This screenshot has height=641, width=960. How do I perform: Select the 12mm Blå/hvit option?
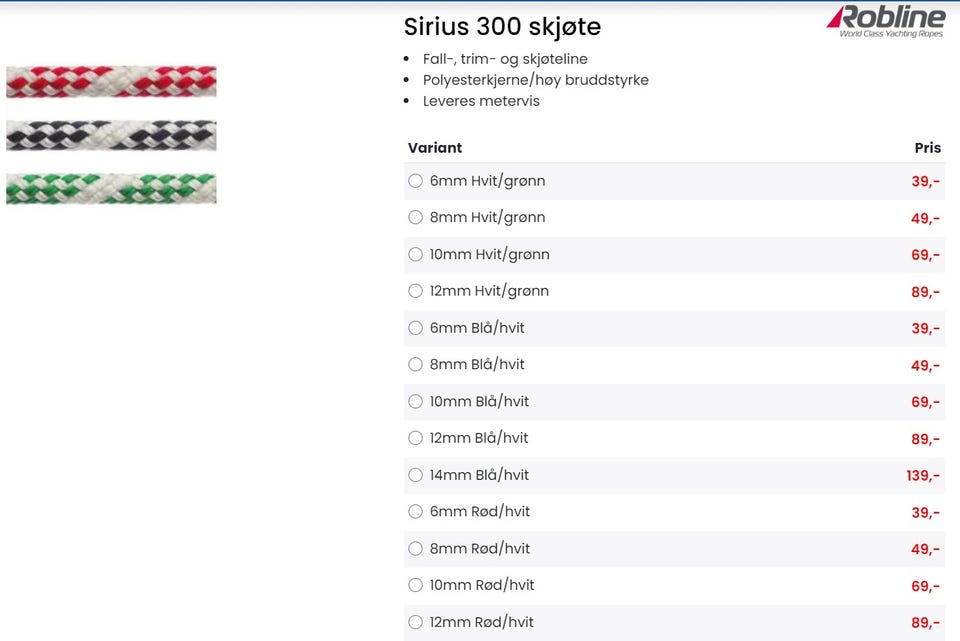416,438
